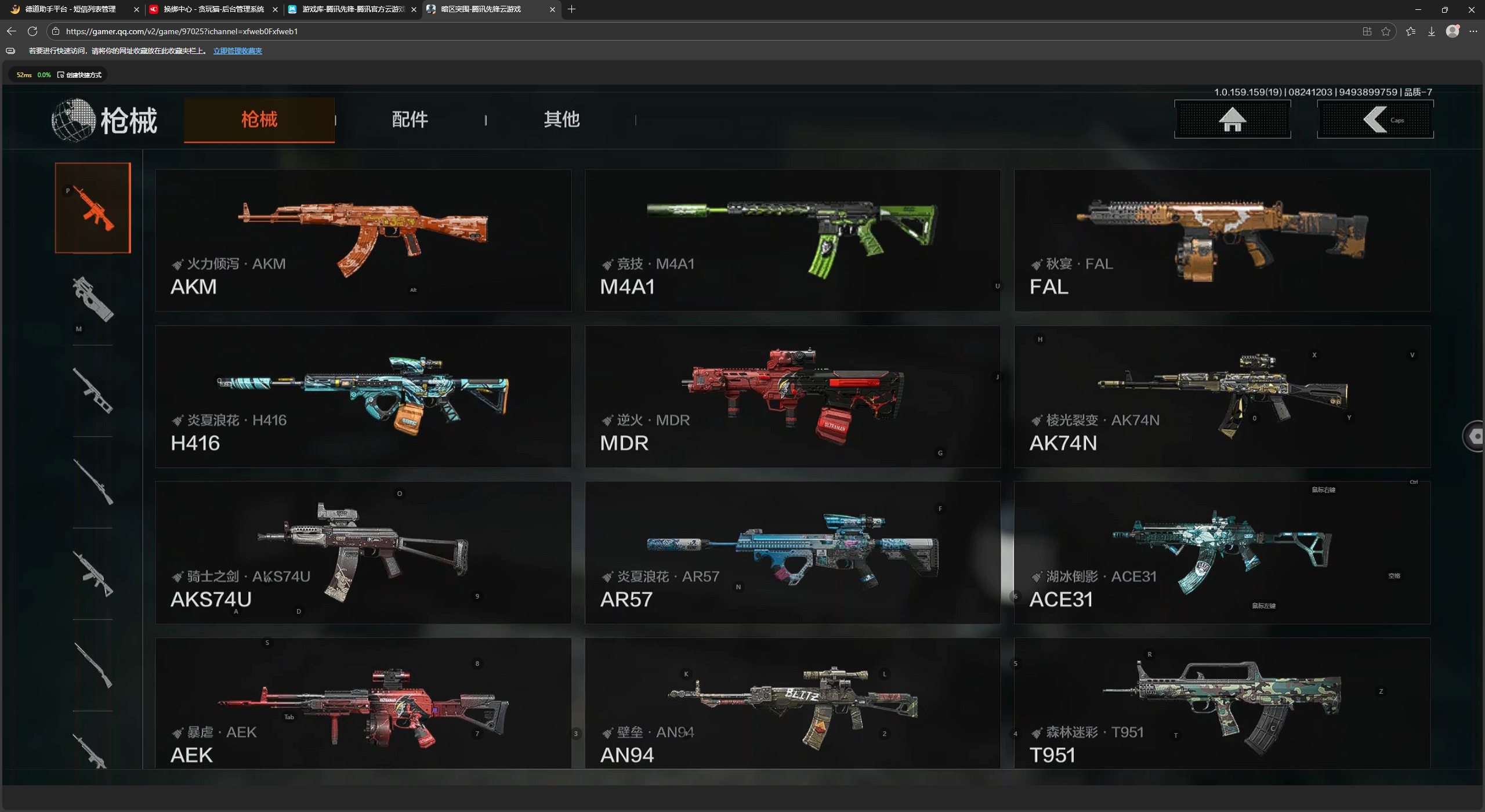Viewport: 1485px width, 812px height.
Task: Click 创建快捷方式 in the overlay bar
Action: pyautogui.click(x=80, y=75)
